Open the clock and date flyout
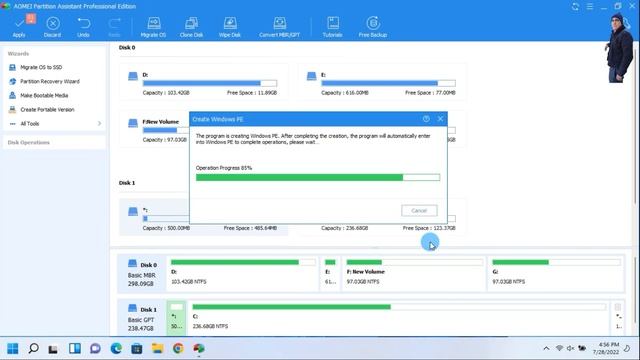 point(606,348)
